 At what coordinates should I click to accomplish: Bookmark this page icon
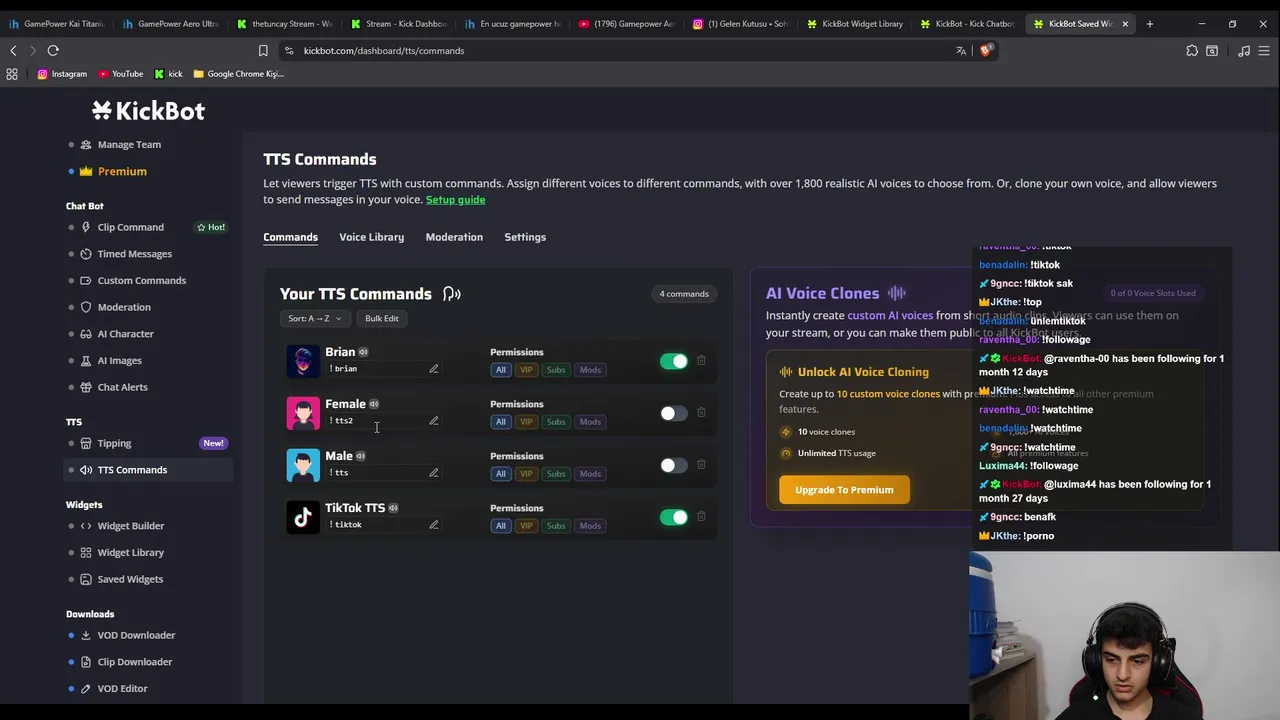tap(263, 50)
